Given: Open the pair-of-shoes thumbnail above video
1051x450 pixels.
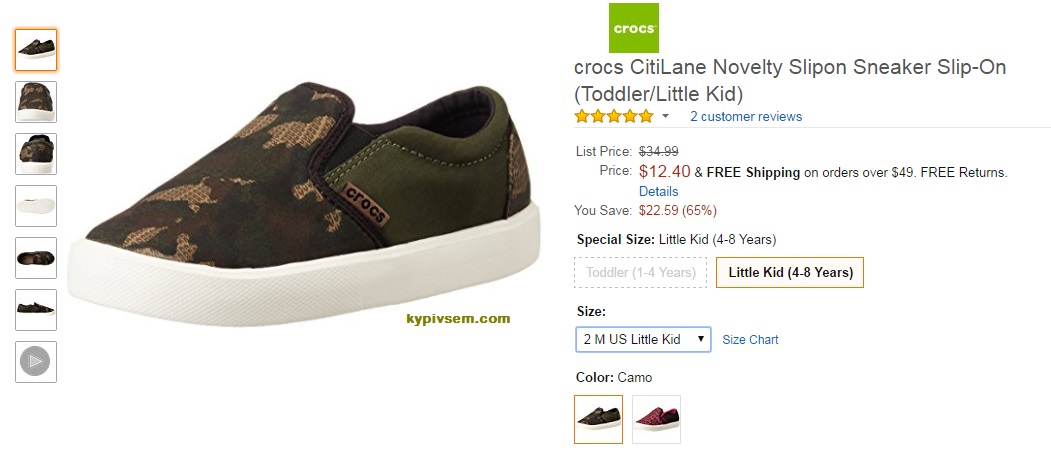Looking at the screenshot, I should 36,310.
